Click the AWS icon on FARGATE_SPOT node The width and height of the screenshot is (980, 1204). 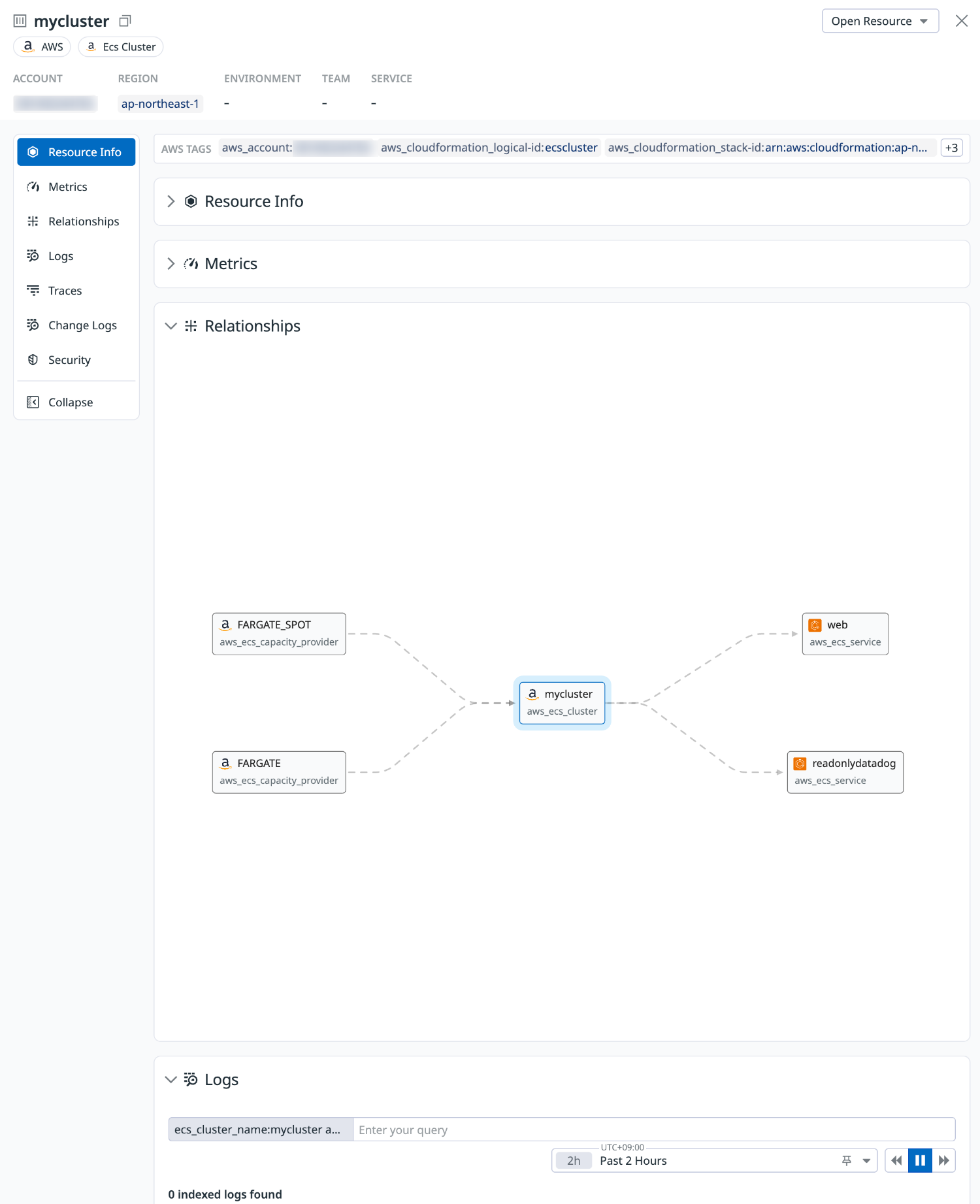[x=225, y=625]
